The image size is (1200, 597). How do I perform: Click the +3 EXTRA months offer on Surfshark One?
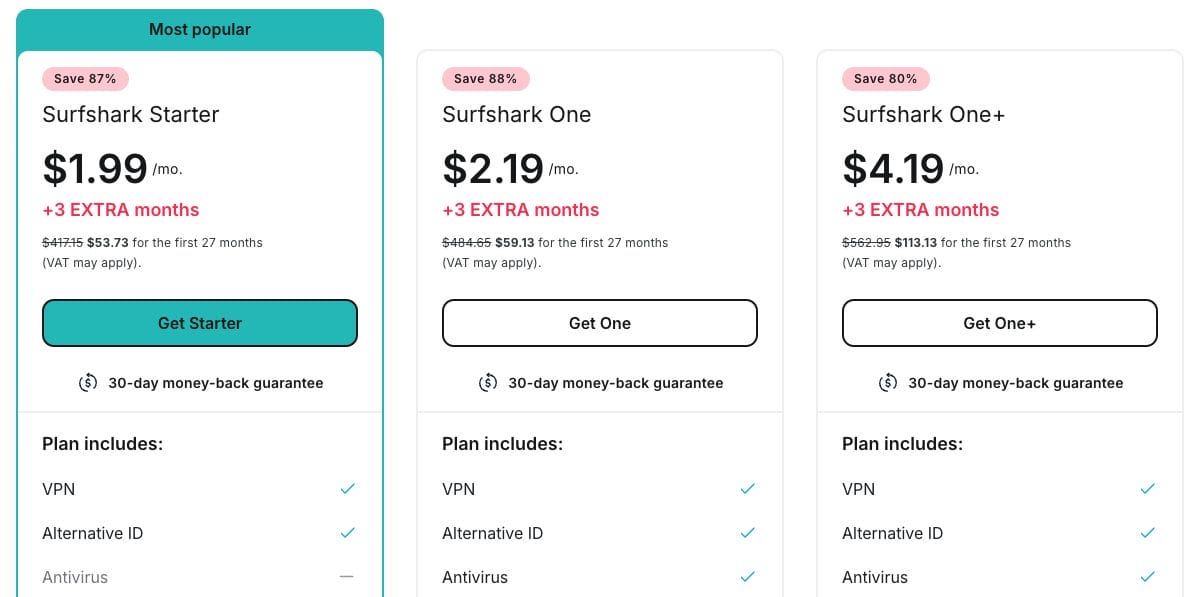[521, 210]
